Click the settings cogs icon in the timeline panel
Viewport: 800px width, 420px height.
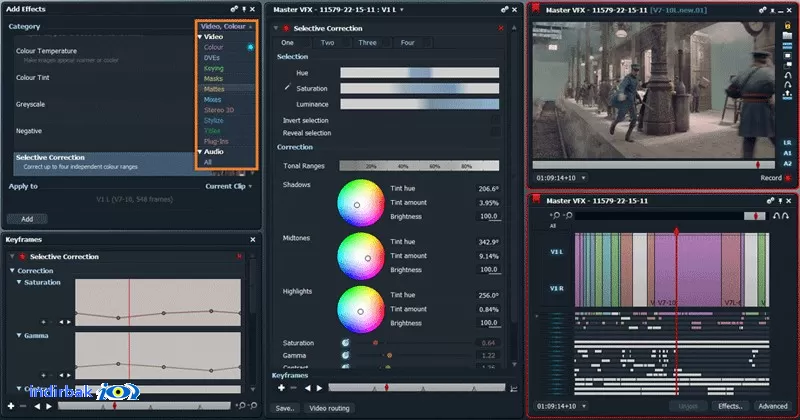pos(770,201)
